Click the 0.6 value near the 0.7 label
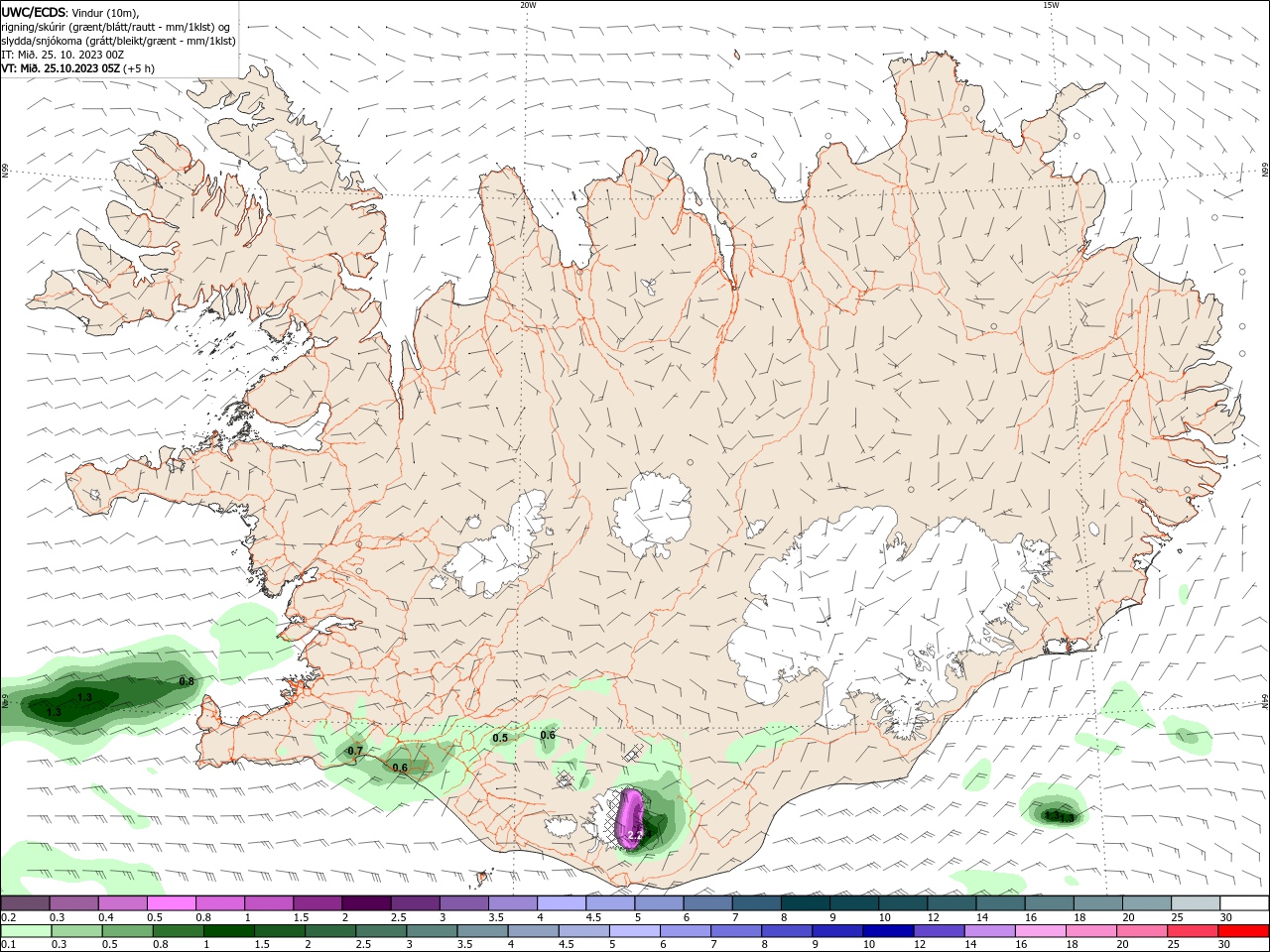Screen dimensions: 1270x952 pyautogui.click(x=401, y=768)
